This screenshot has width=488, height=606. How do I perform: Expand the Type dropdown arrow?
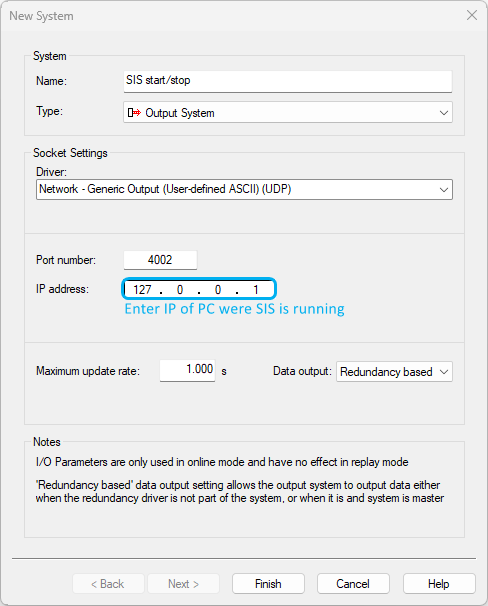tap(444, 113)
